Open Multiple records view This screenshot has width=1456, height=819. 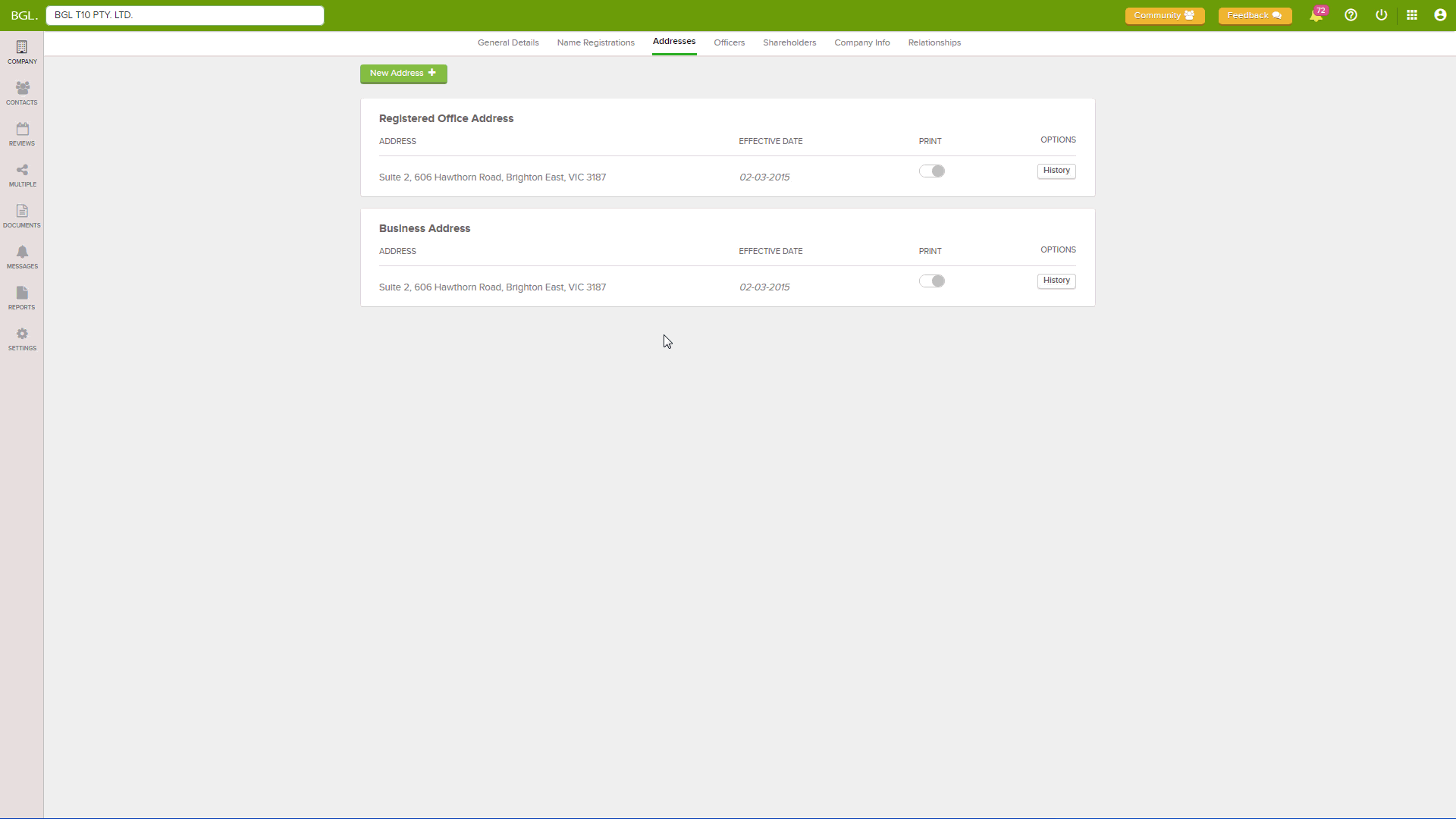[x=22, y=175]
